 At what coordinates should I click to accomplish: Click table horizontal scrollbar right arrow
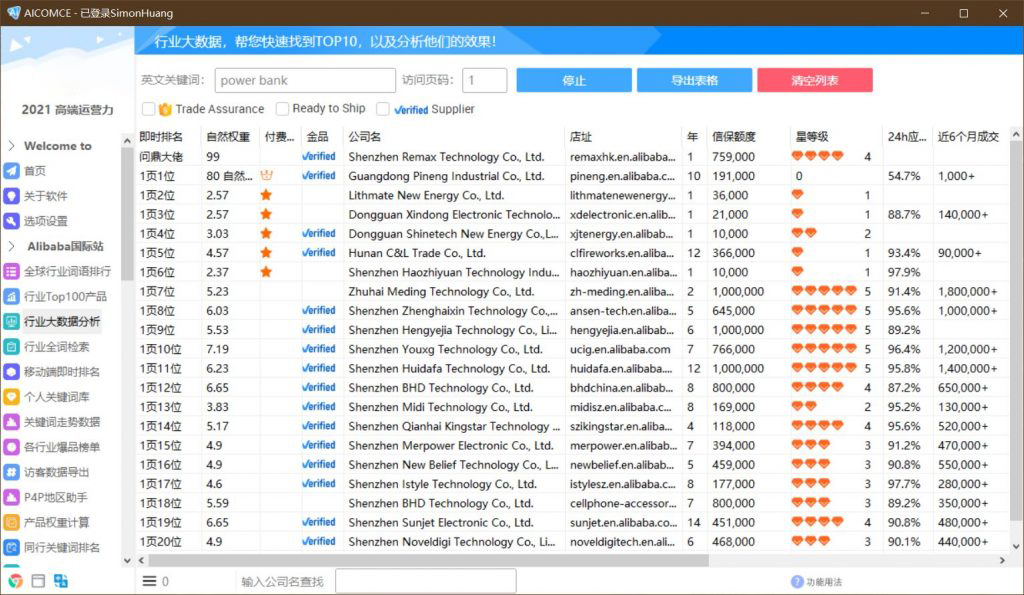click(1002, 560)
